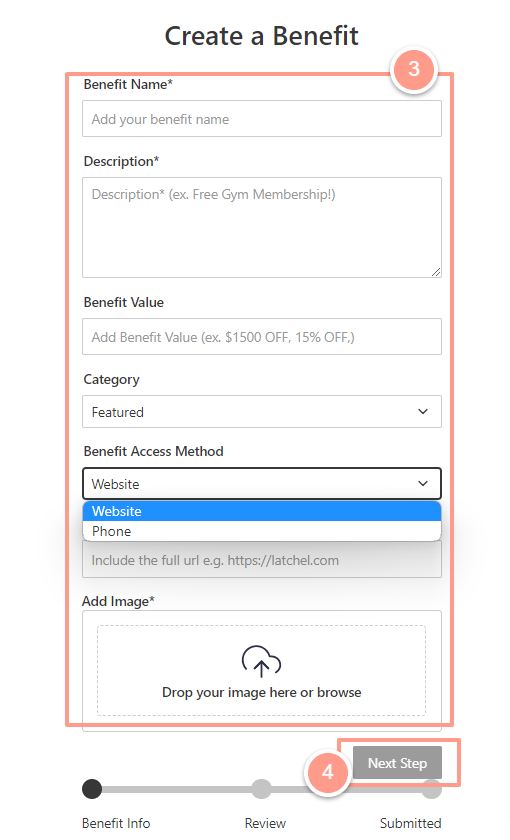Image resolution: width=510 pixels, height=840 pixels.
Task: Select the Review progress step dot
Action: click(261, 789)
